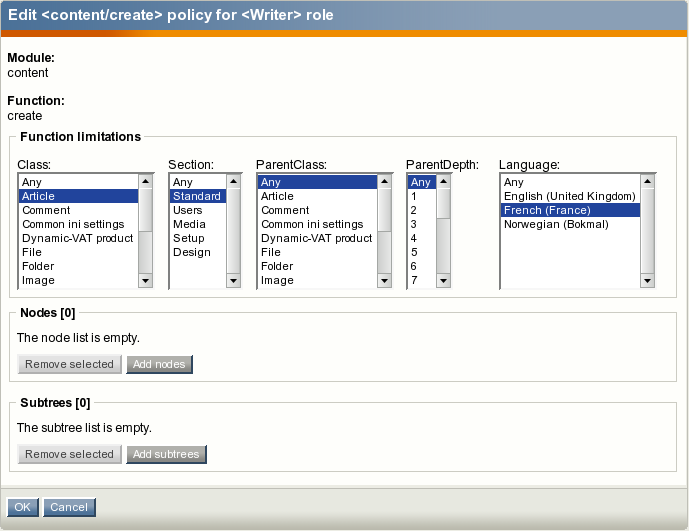Image resolution: width=689 pixels, height=531 pixels.
Task: Select Image in the Class list
Action: point(79,280)
